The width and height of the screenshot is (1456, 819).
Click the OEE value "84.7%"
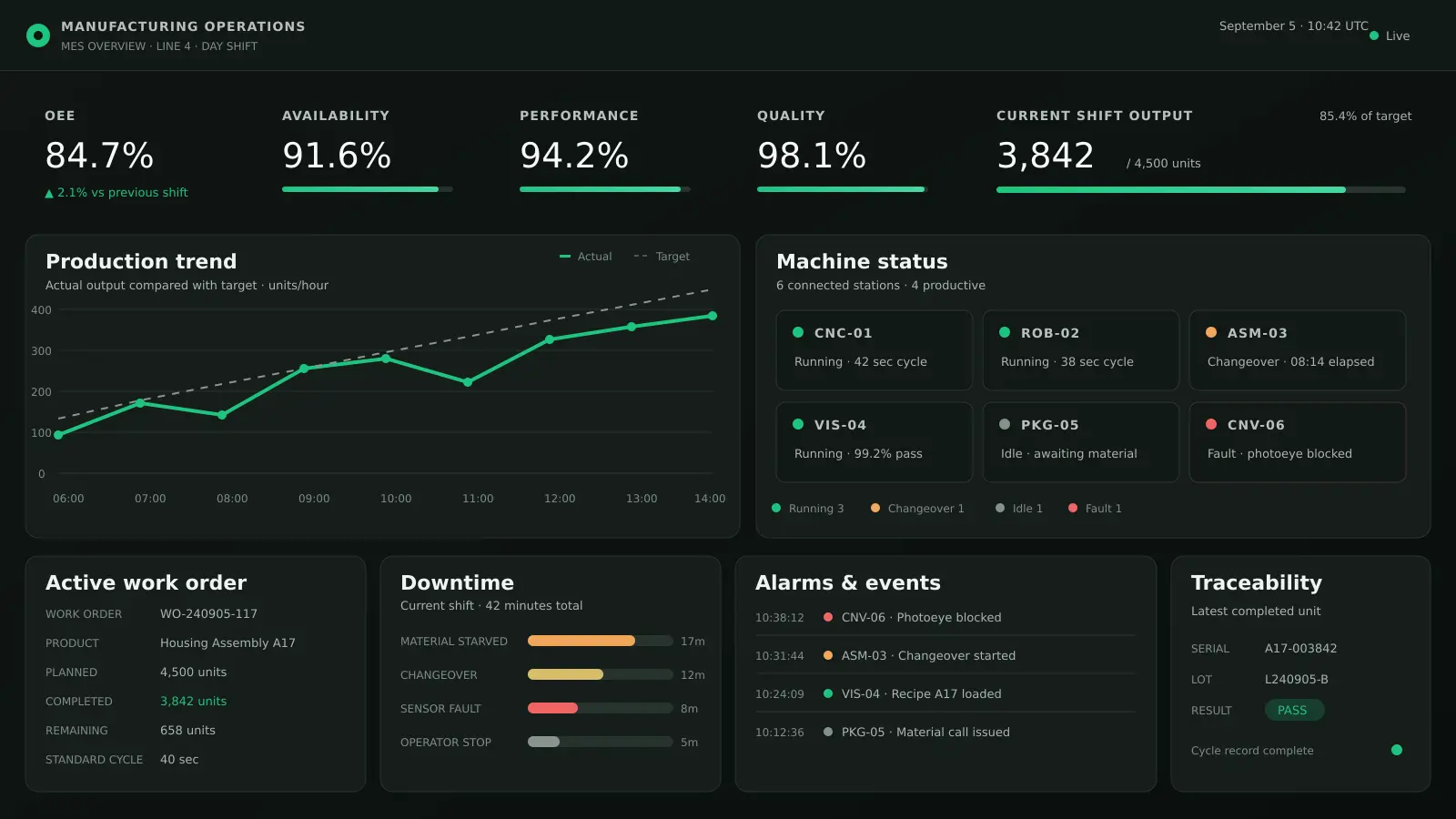[99, 156]
